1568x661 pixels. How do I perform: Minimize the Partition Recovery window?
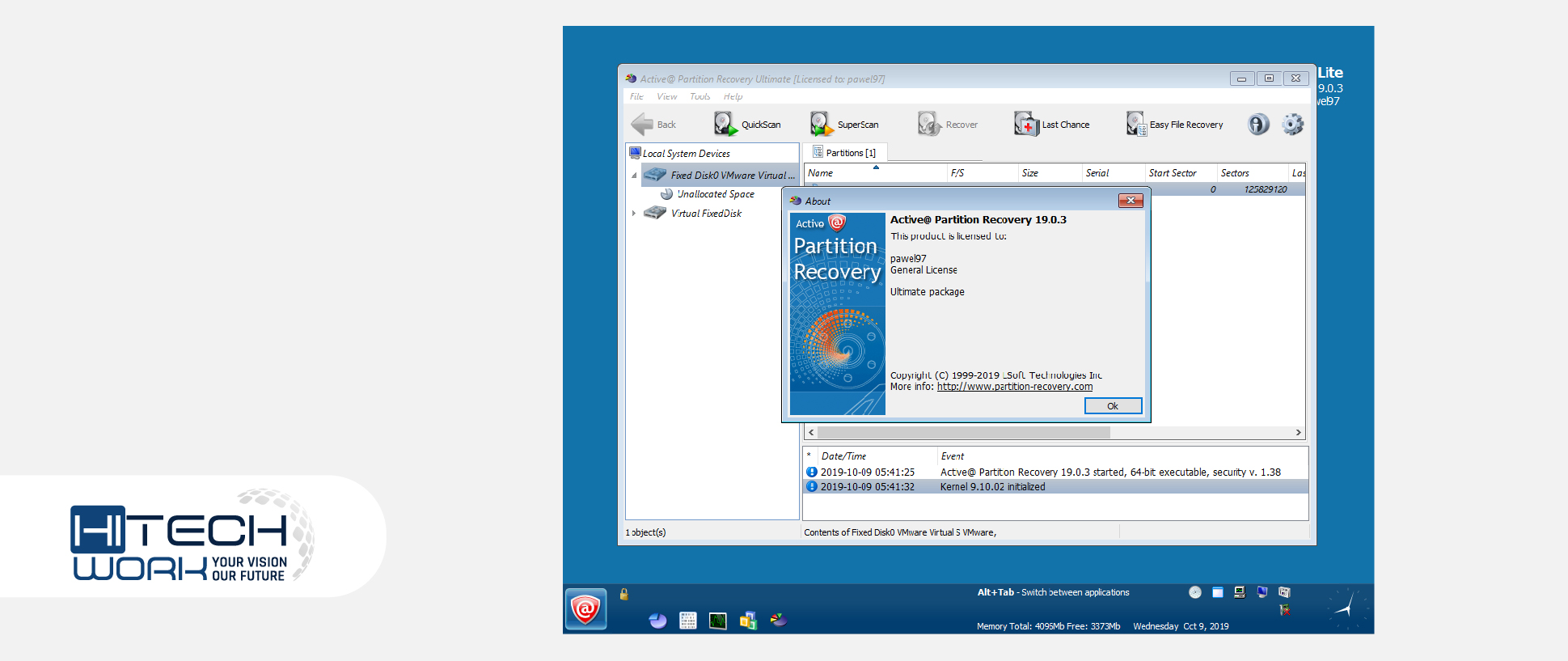click(1242, 78)
